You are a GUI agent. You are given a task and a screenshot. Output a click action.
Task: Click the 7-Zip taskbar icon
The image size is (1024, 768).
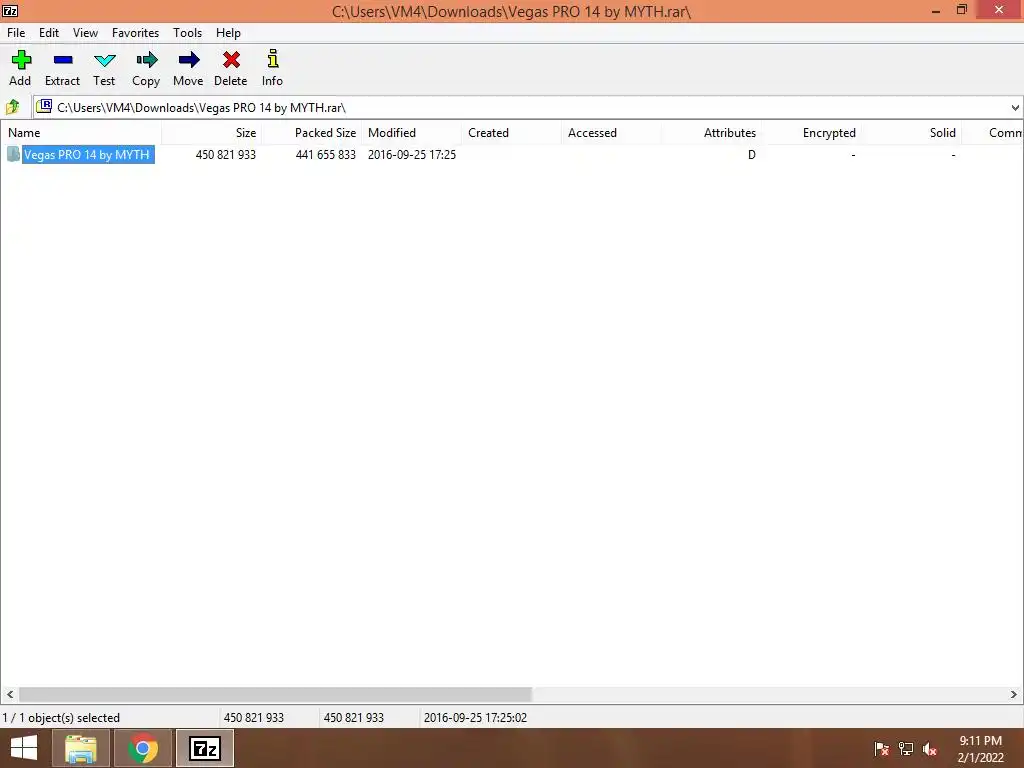click(x=205, y=748)
